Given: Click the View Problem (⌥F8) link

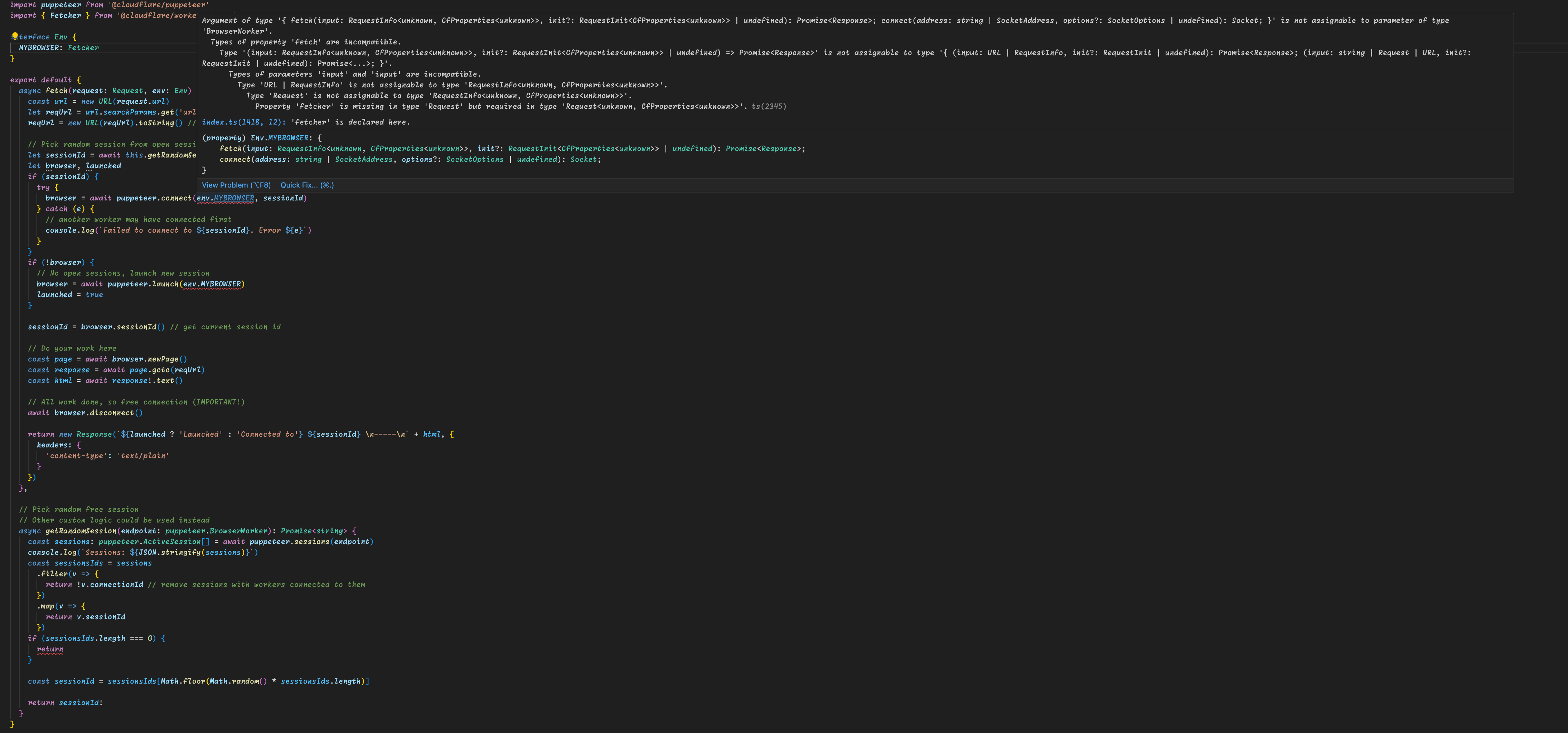Looking at the screenshot, I should (x=236, y=185).
